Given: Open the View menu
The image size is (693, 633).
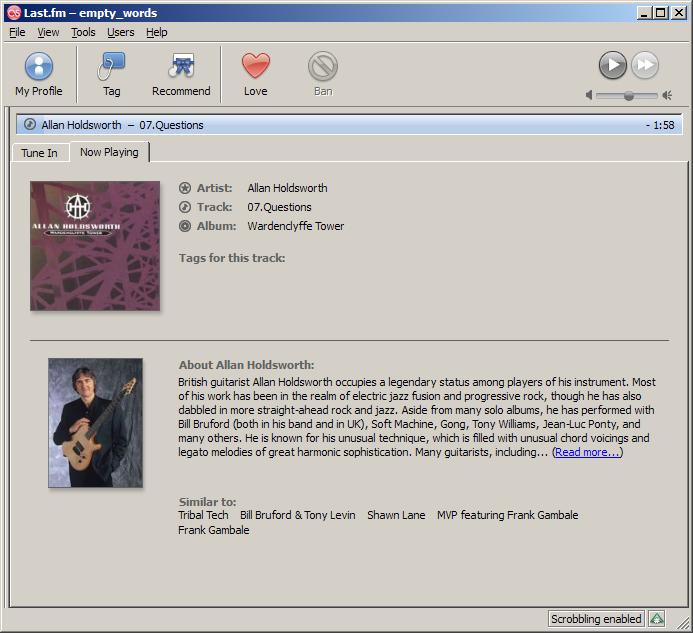Looking at the screenshot, I should pos(48,32).
